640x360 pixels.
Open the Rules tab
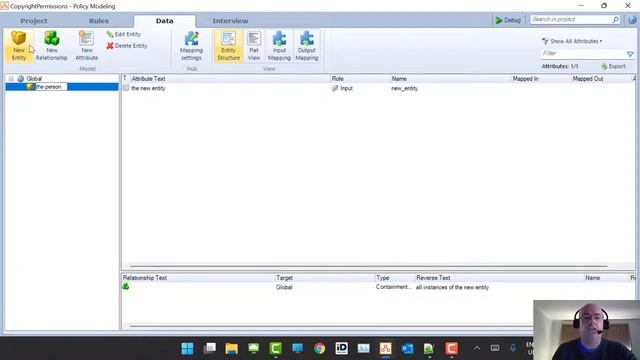99,21
